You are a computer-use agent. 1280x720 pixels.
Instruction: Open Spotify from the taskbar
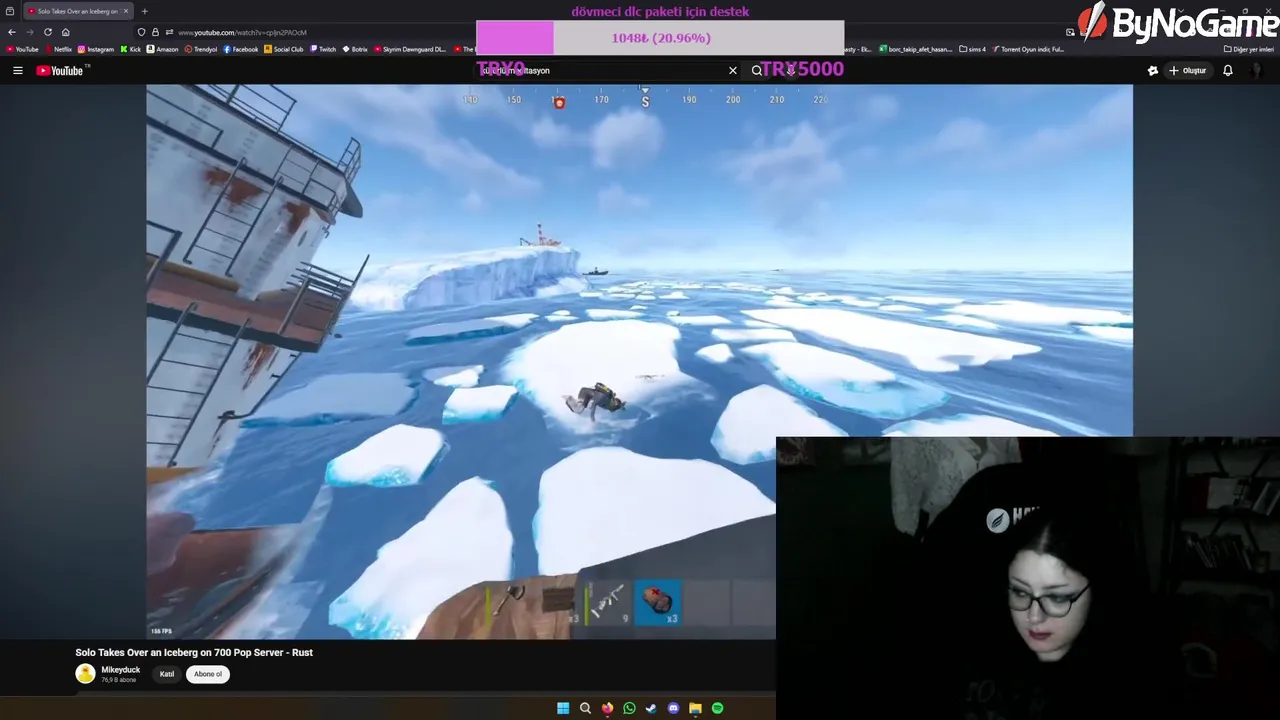click(718, 708)
